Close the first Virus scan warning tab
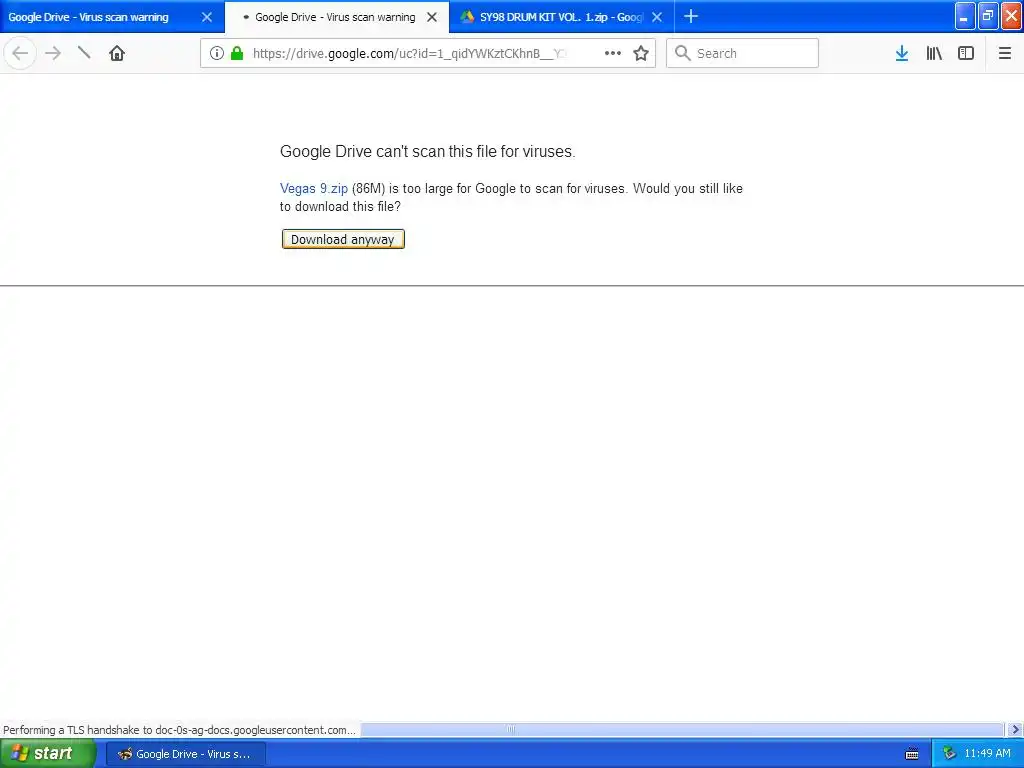This screenshot has width=1024, height=768. click(x=207, y=17)
